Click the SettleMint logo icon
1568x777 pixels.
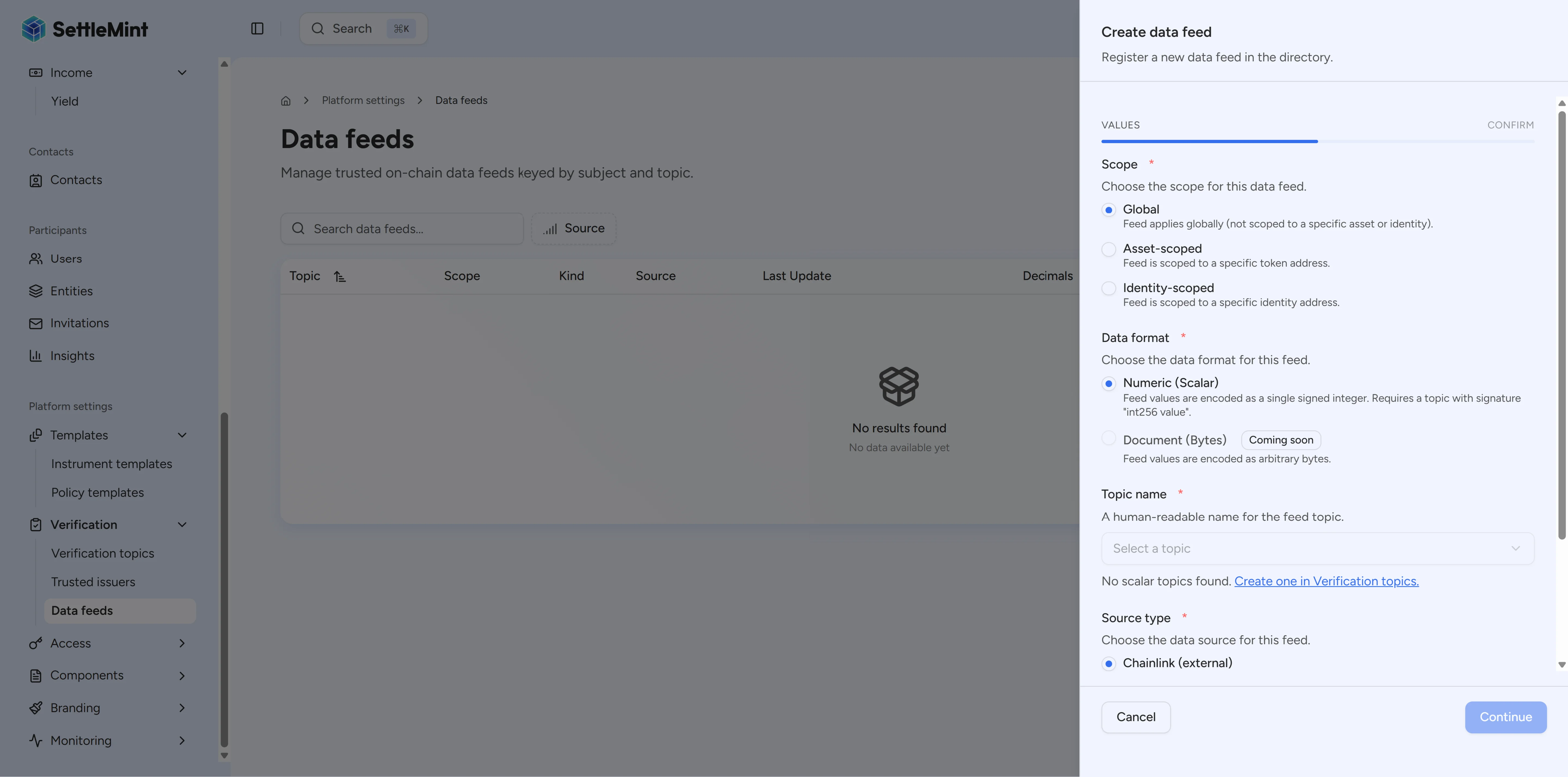pos(35,28)
